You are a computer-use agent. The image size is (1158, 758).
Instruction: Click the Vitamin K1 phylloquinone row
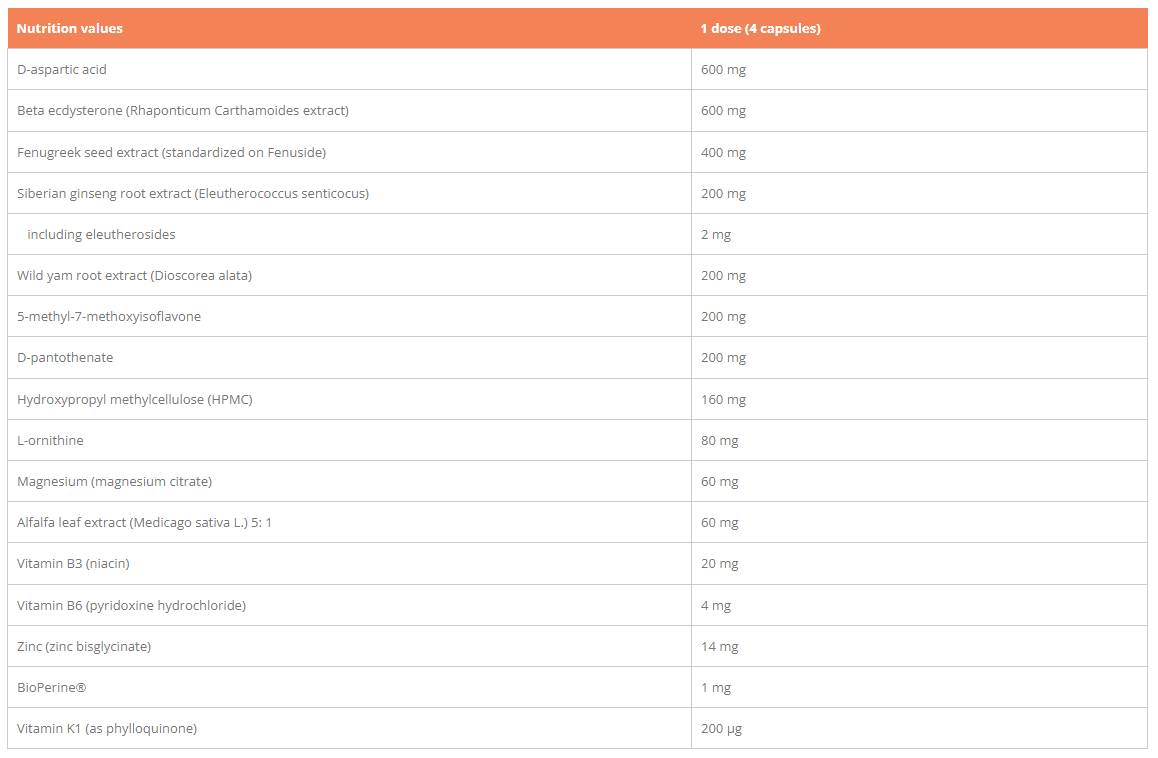click(107, 729)
